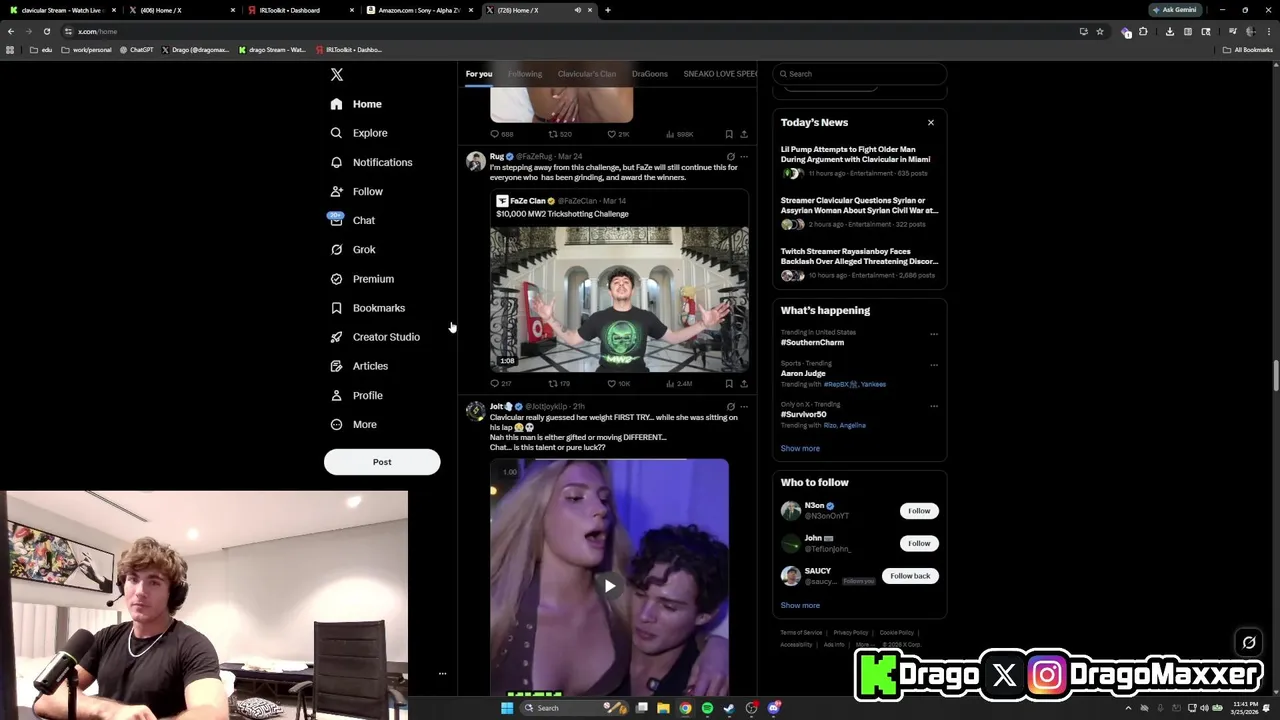1280x720 pixels.
Task: Click the X logo in the sidebar
Action: (337, 75)
